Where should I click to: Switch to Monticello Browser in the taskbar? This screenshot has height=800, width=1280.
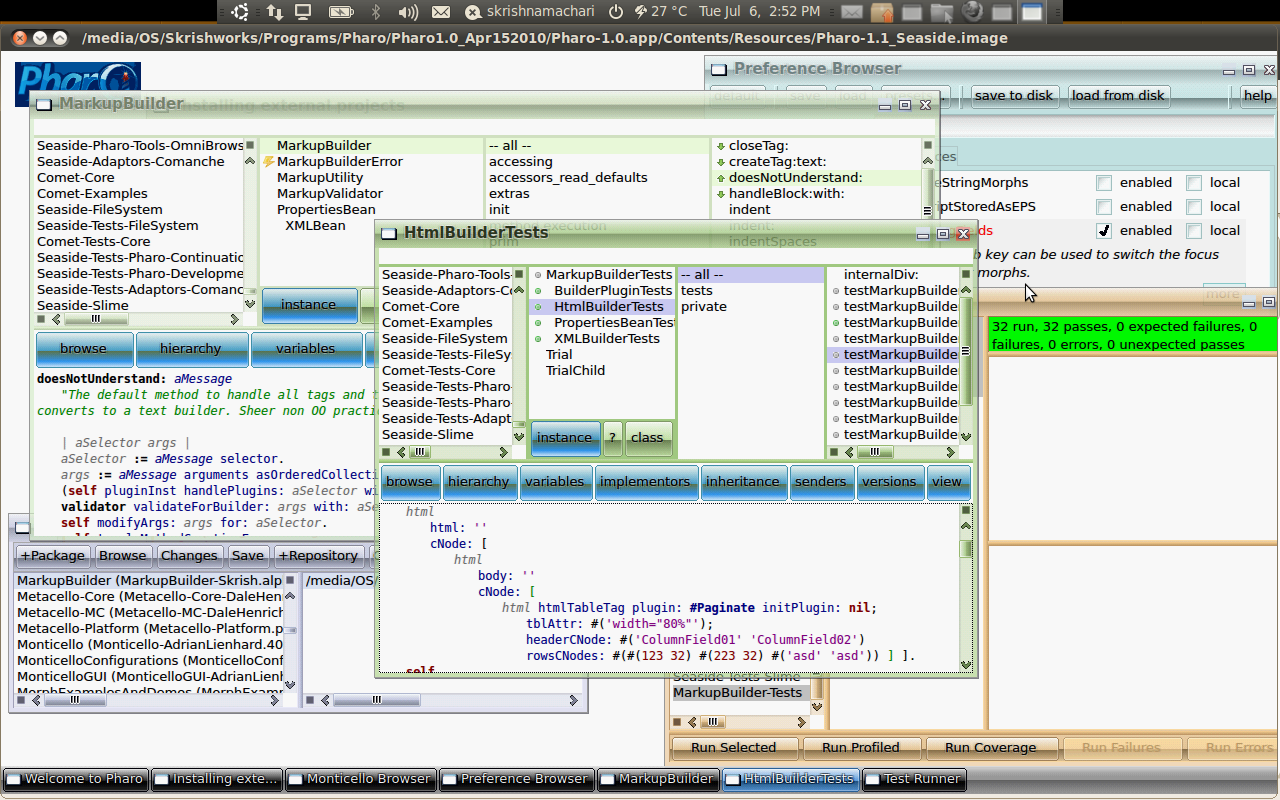(361, 779)
